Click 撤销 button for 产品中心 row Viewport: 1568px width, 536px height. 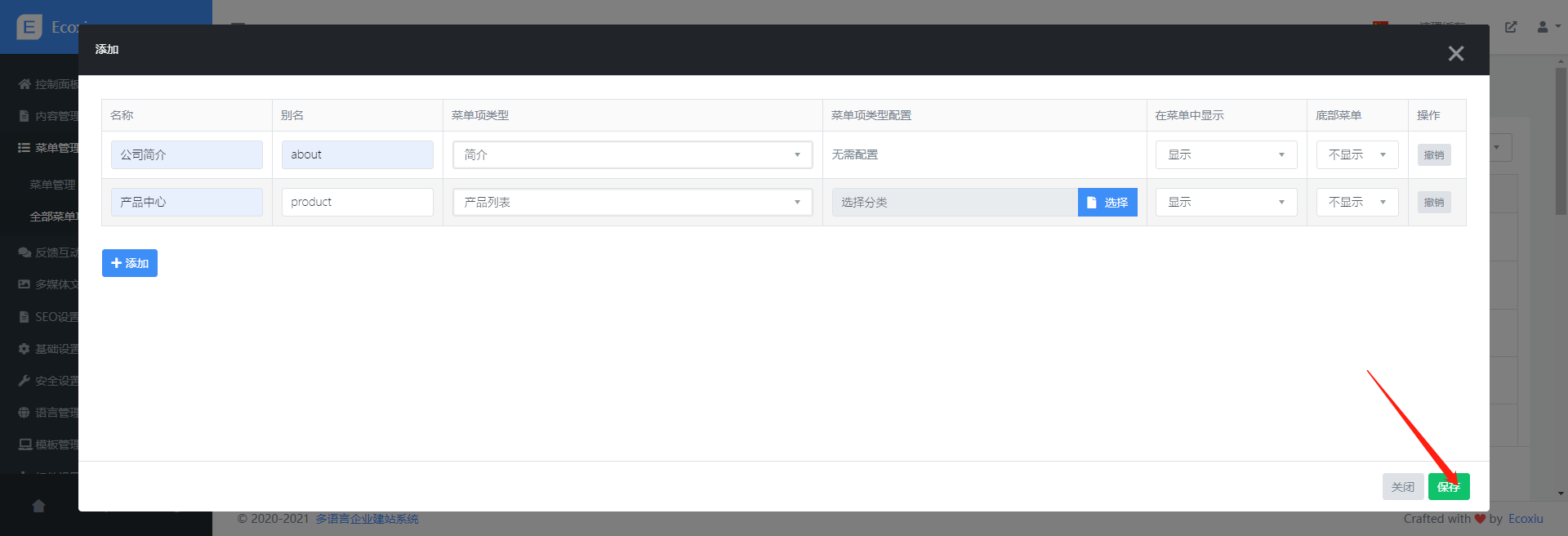1433,203
